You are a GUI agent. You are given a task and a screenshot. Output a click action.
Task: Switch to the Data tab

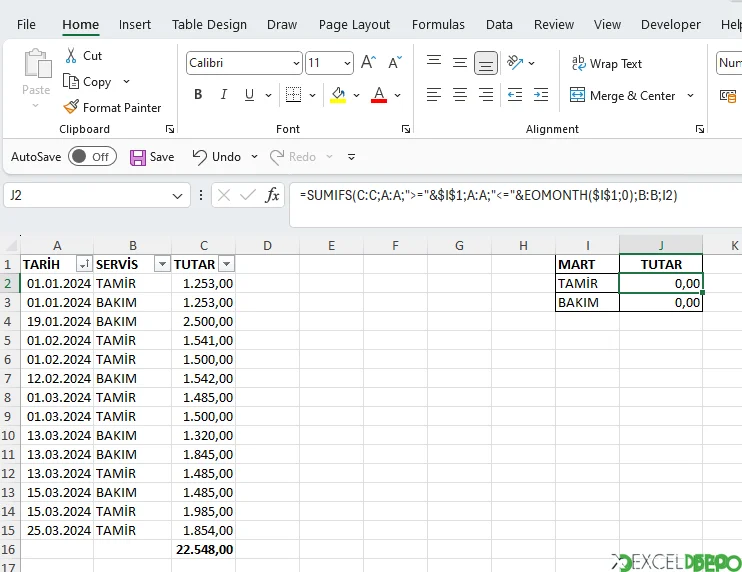pyautogui.click(x=499, y=25)
